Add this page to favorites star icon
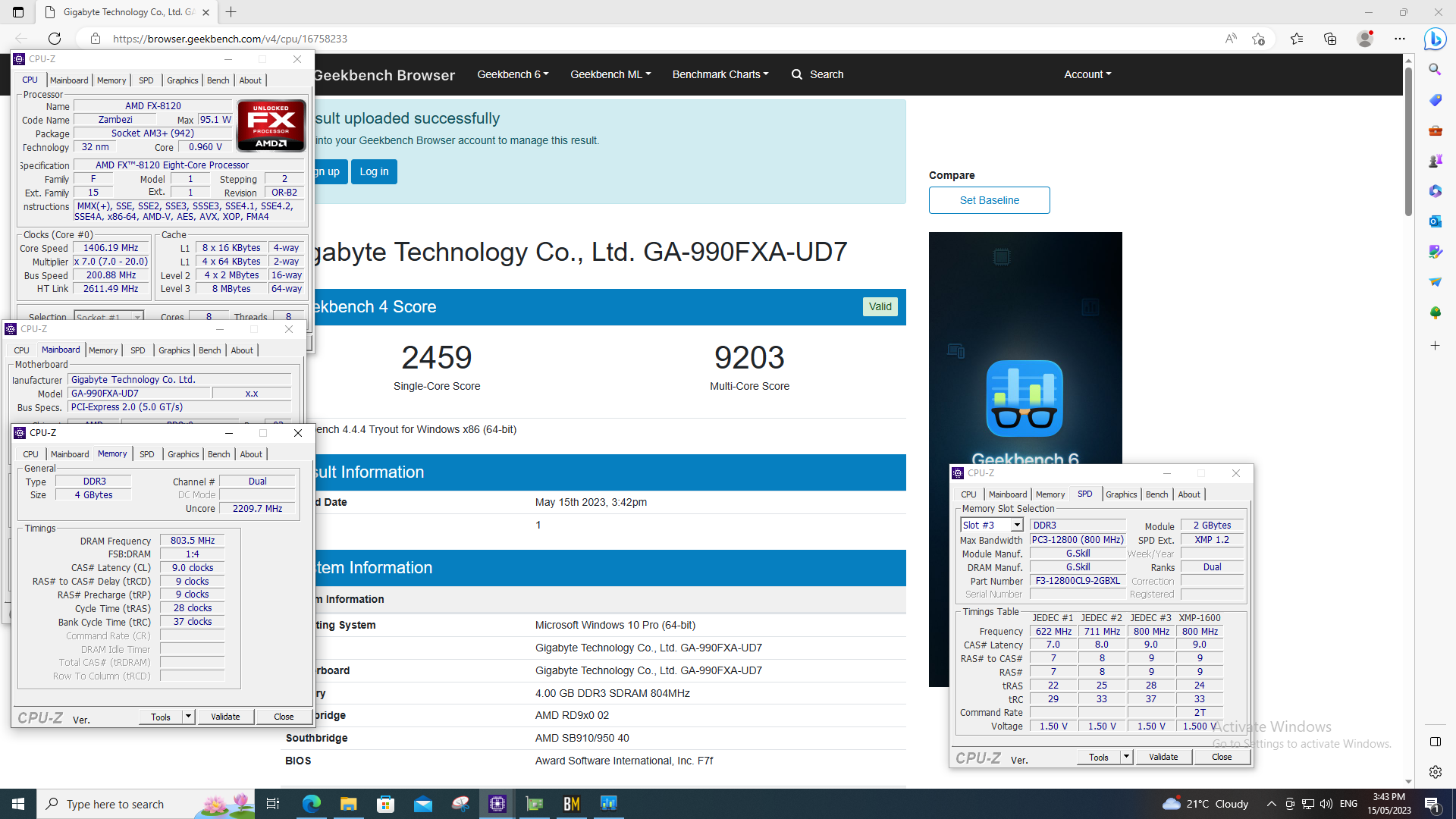The image size is (1456, 819). click(1259, 39)
